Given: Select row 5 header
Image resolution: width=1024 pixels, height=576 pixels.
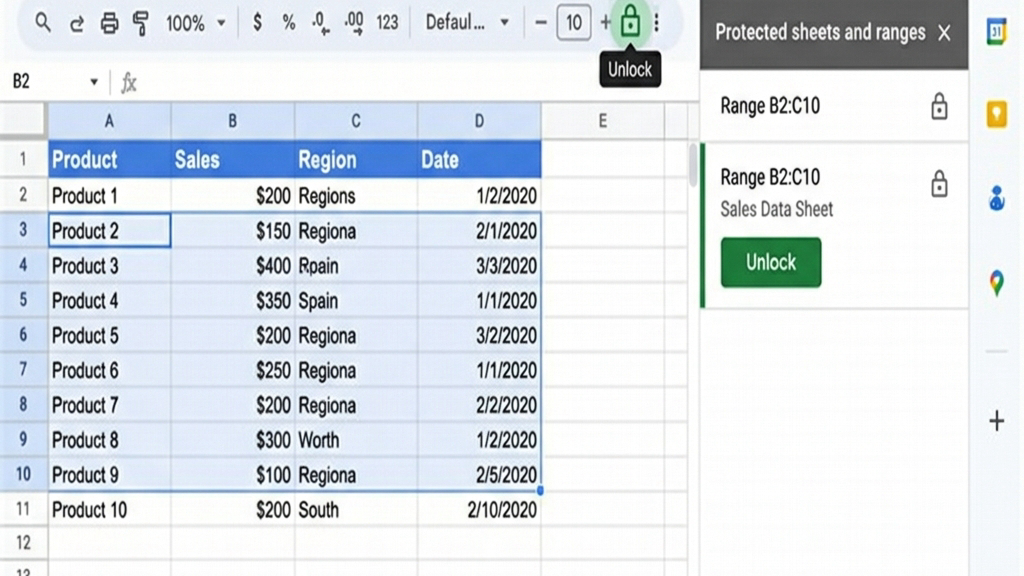Looking at the screenshot, I should [24, 300].
